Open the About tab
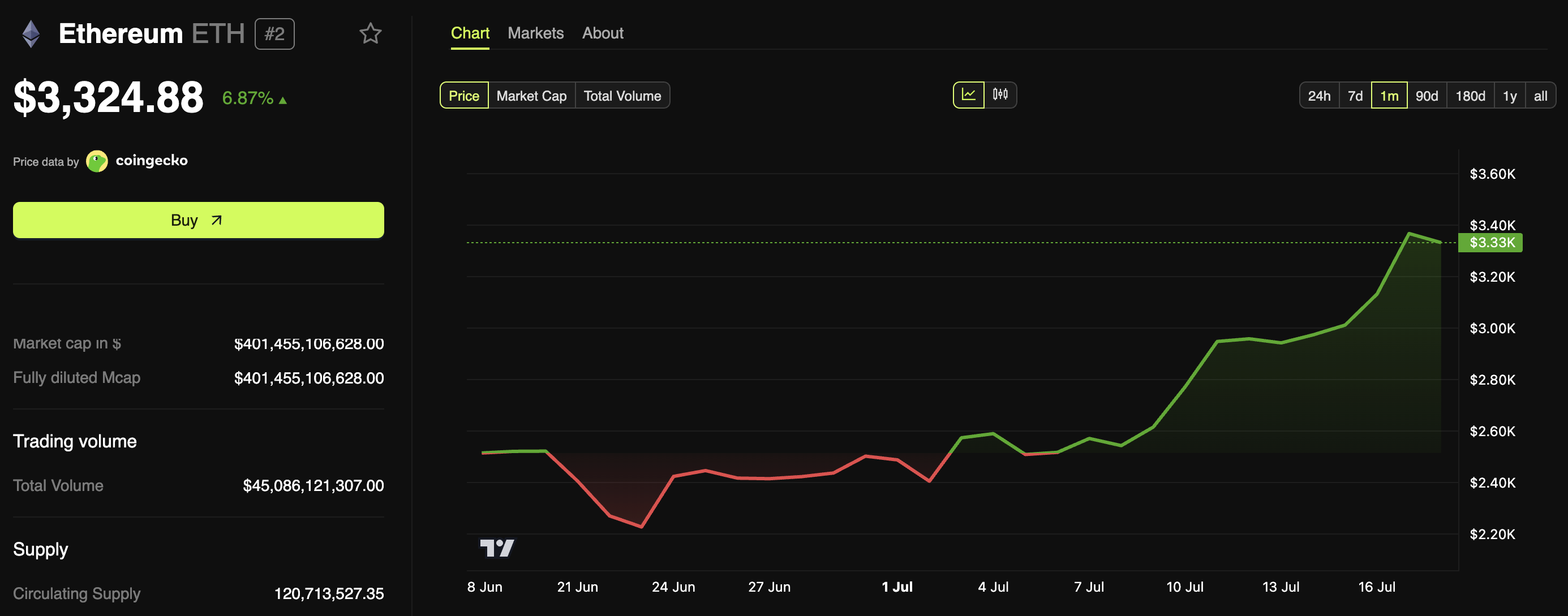The width and height of the screenshot is (1568, 616). (602, 33)
